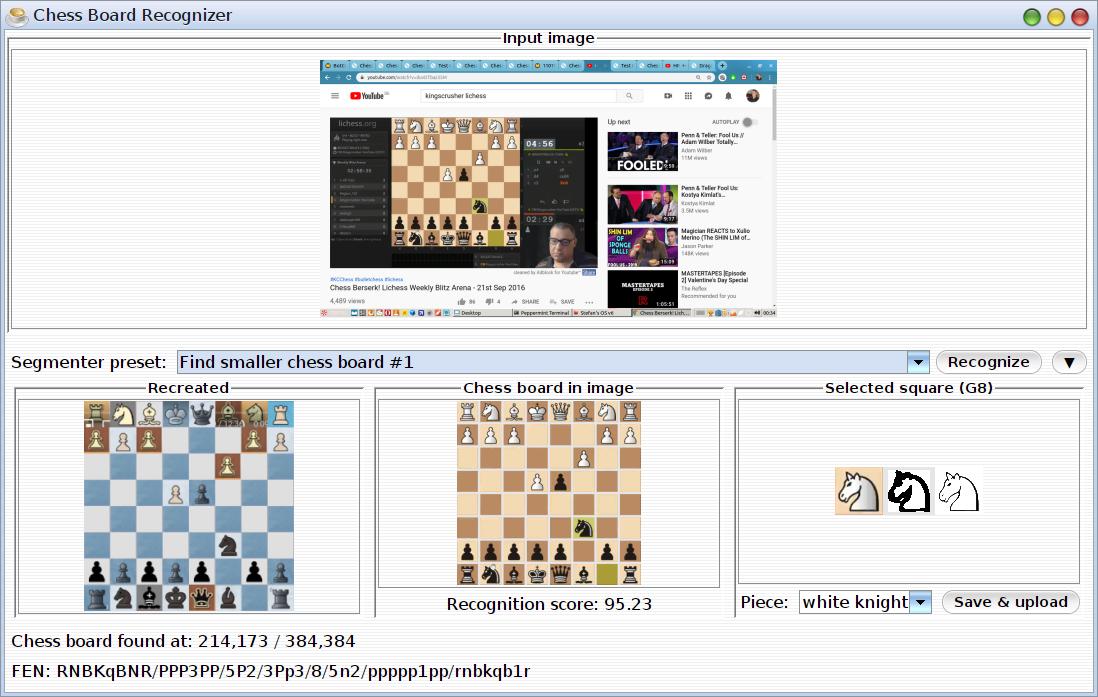Click the Segmenter preset text field

click(x=540, y=362)
